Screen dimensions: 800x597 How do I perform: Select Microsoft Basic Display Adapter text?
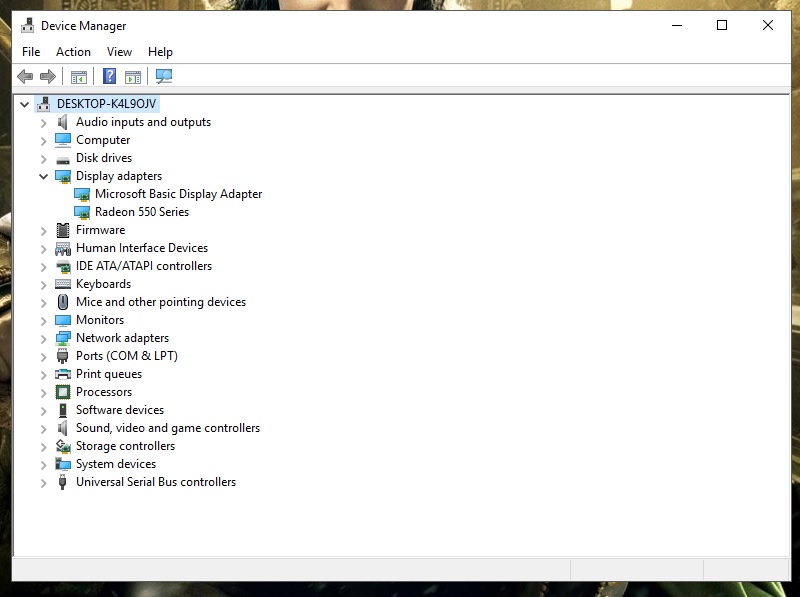coord(179,194)
